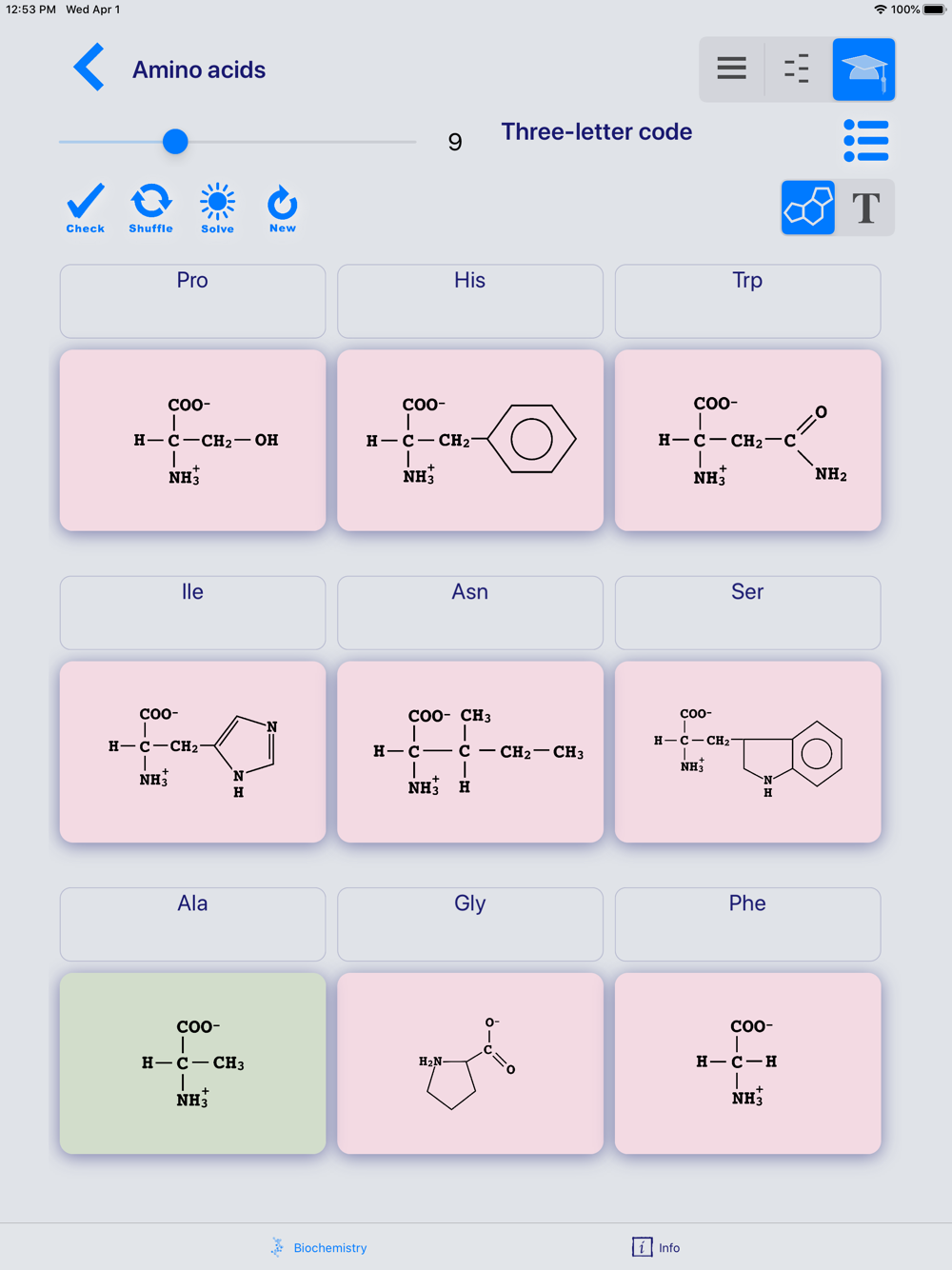
Task: Reveal answers with the Solve icon
Action: tap(217, 208)
